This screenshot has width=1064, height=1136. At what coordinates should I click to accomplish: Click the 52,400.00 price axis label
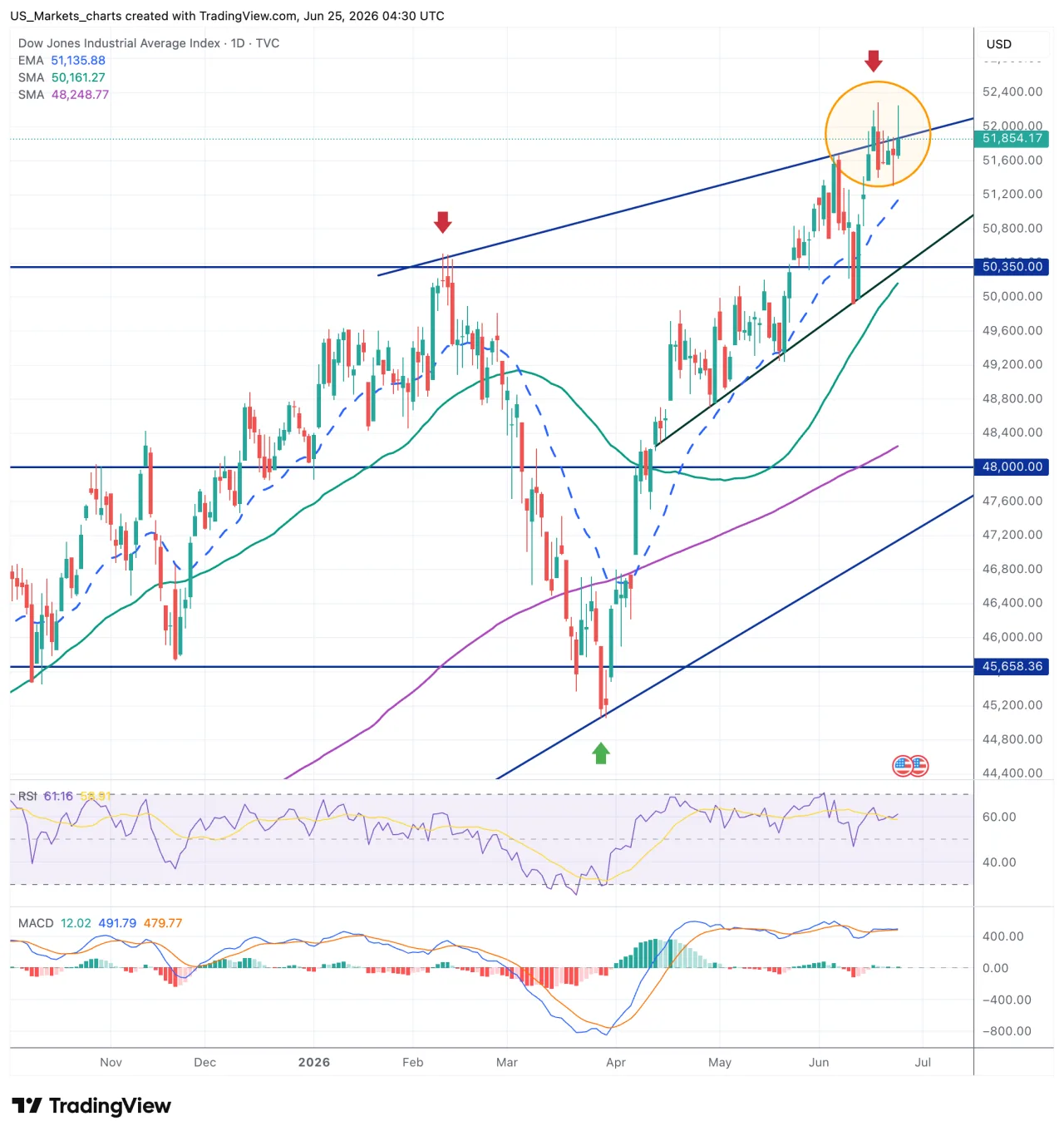tap(1012, 91)
